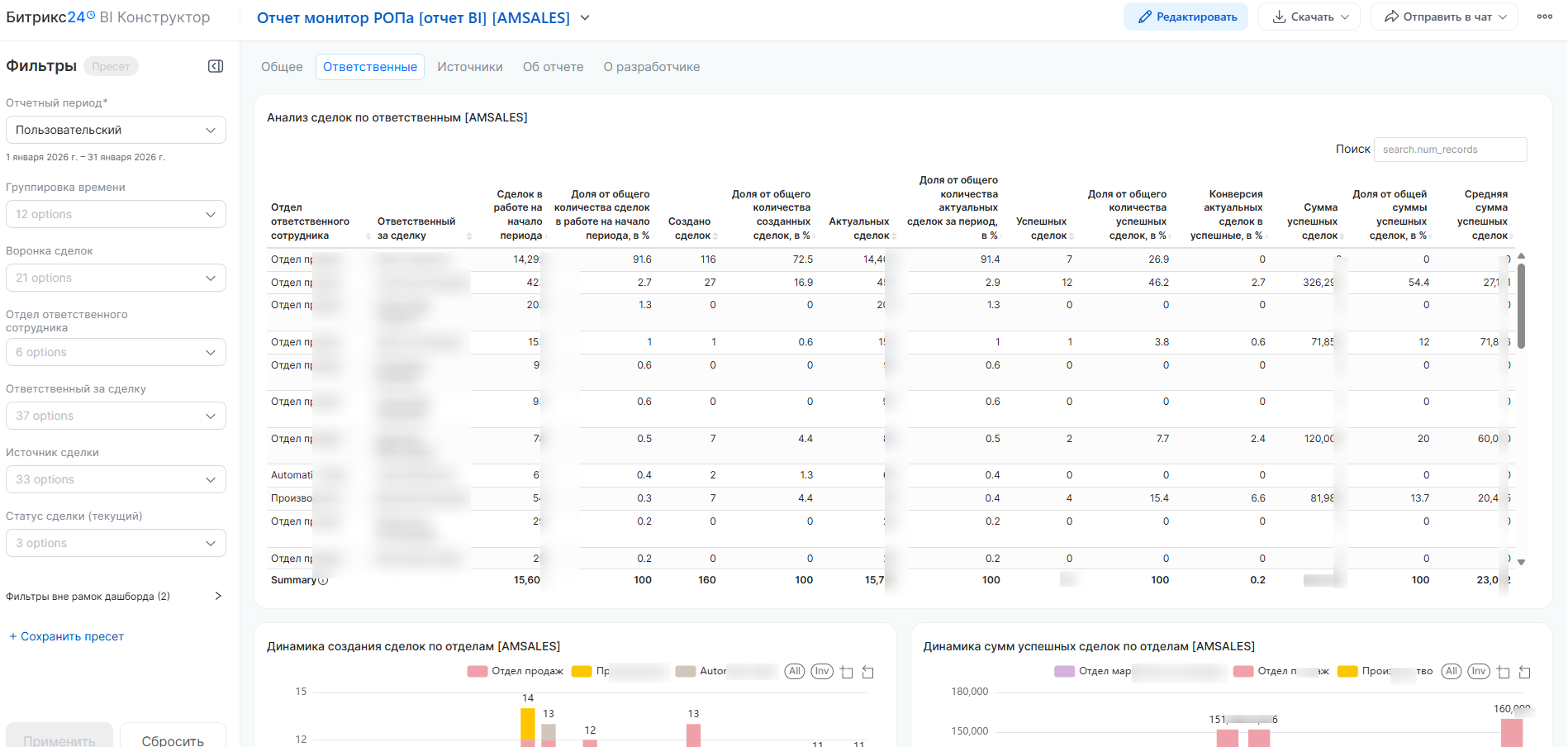Screen dimensions: 1568x747
Task: Click Inv legend button in Динамика создания chart
Action: pos(821,671)
